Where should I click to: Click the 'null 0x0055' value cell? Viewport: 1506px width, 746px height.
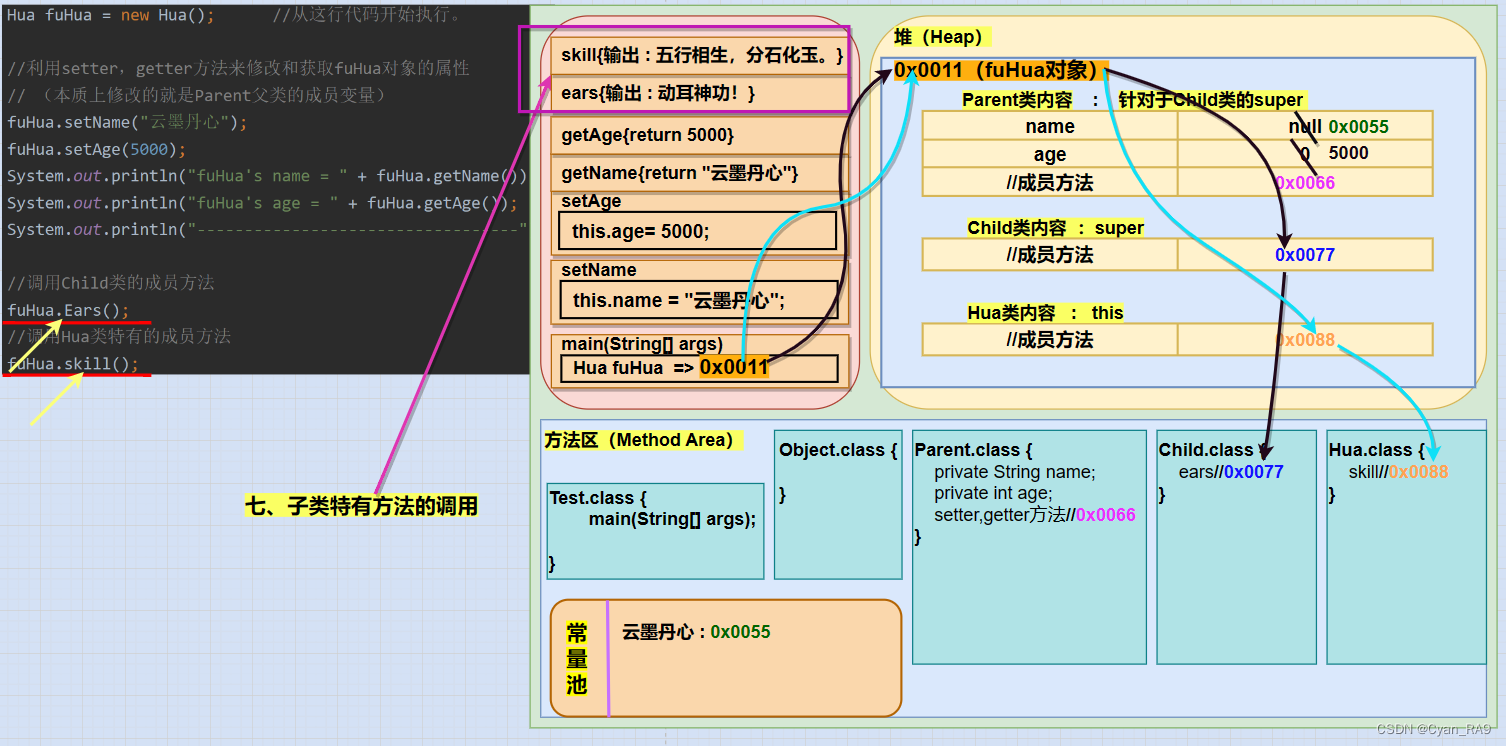tap(1305, 126)
